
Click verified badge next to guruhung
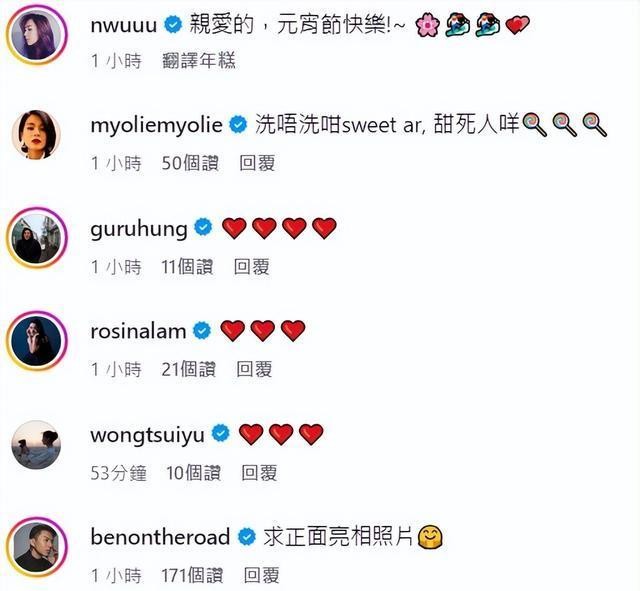[x=203, y=227]
